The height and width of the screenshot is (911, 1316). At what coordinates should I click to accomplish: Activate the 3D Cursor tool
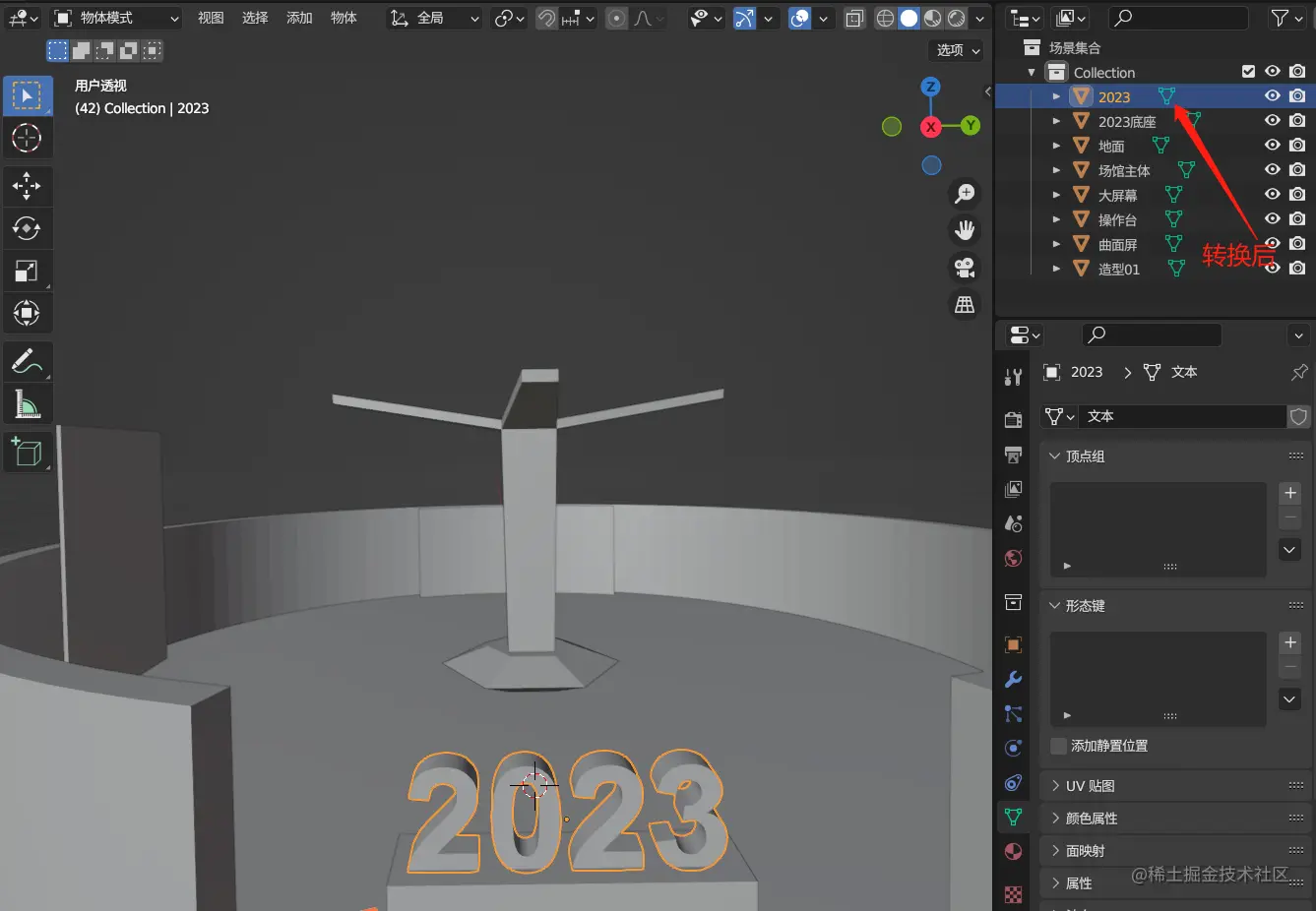27,138
